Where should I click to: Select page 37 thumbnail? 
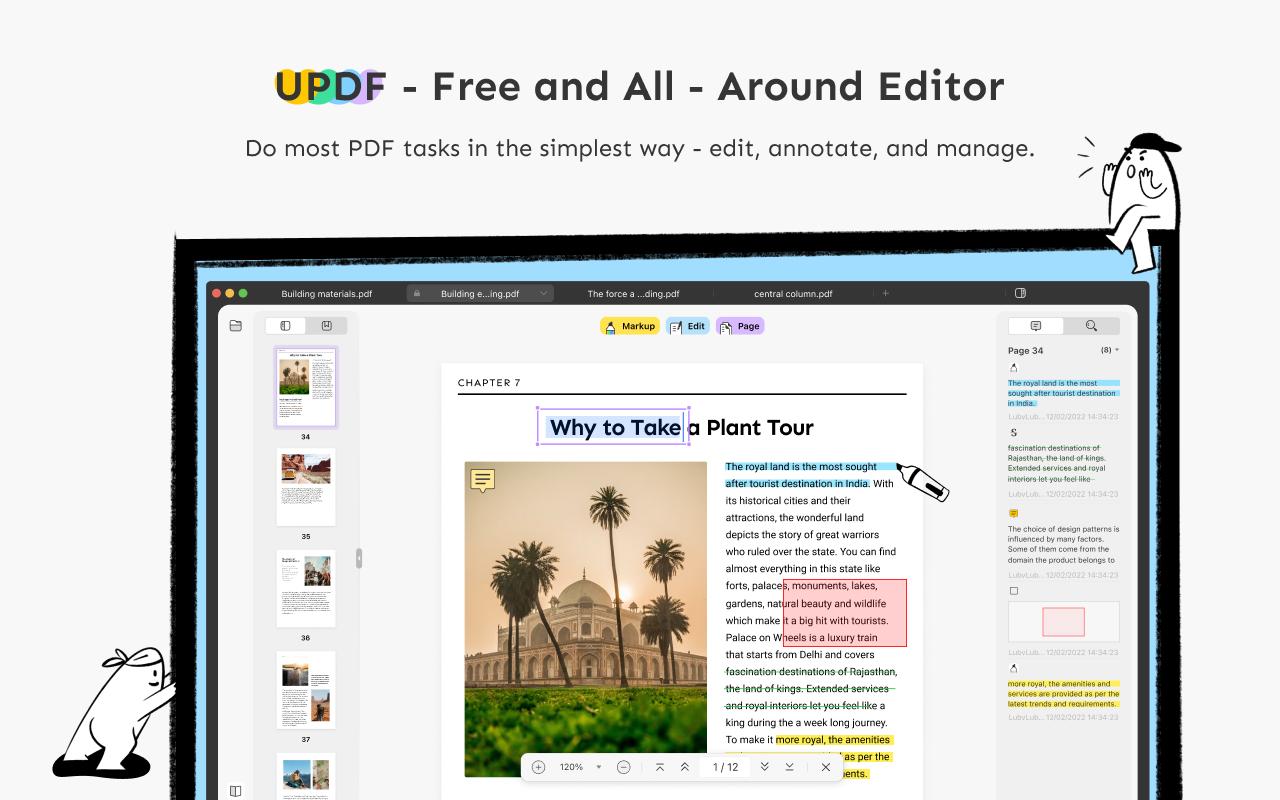[306, 690]
